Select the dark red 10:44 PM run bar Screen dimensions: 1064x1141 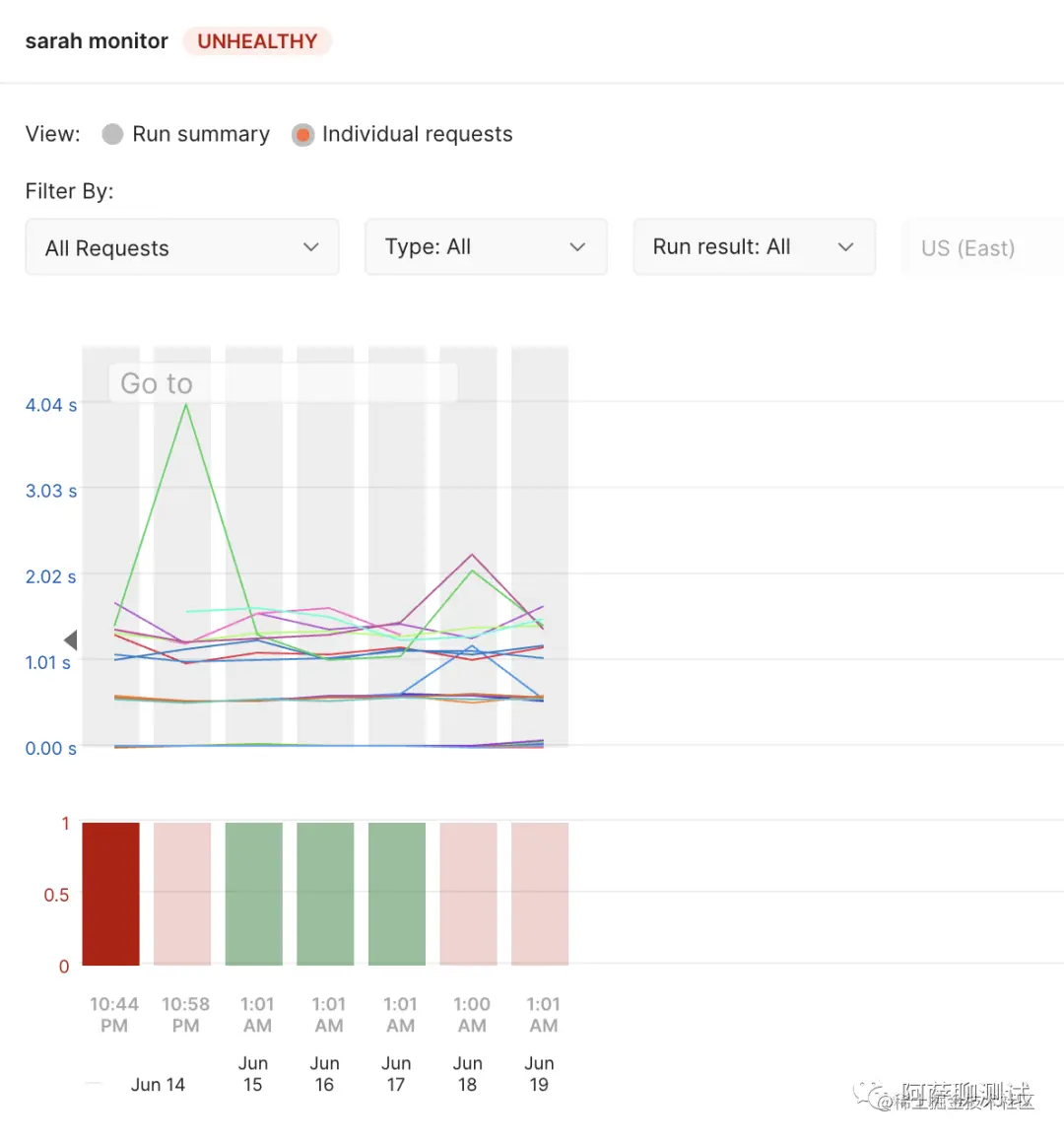point(110,894)
